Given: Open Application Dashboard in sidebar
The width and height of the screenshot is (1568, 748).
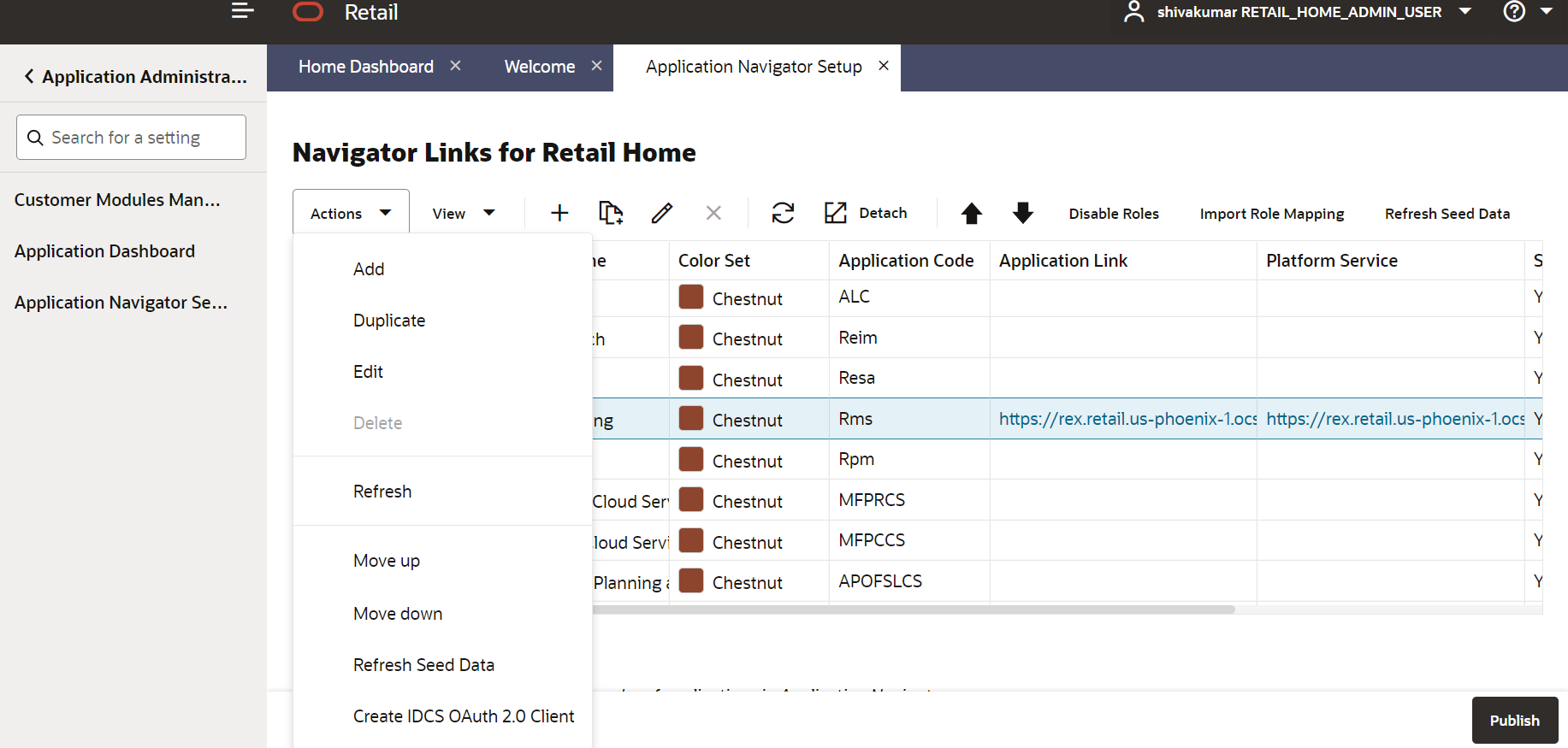Looking at the screenshot, I should click(x=104, y=250).
